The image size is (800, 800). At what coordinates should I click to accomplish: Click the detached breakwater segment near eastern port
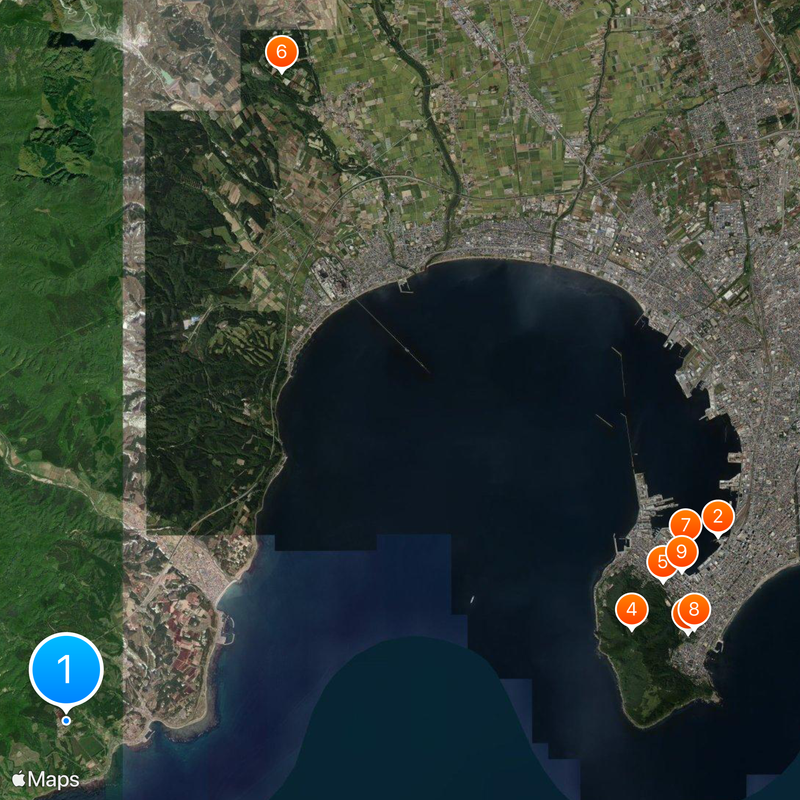[x=603, y=421]
